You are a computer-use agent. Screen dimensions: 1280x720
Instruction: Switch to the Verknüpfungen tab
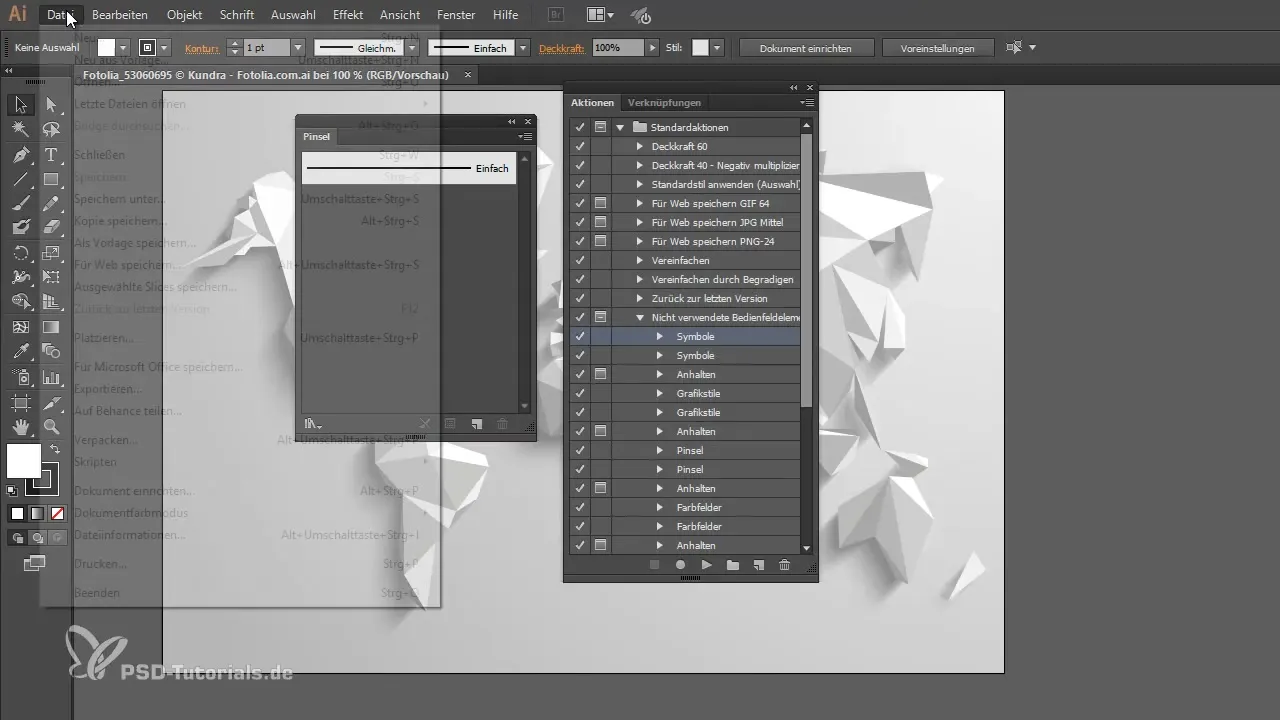[664, 102]
